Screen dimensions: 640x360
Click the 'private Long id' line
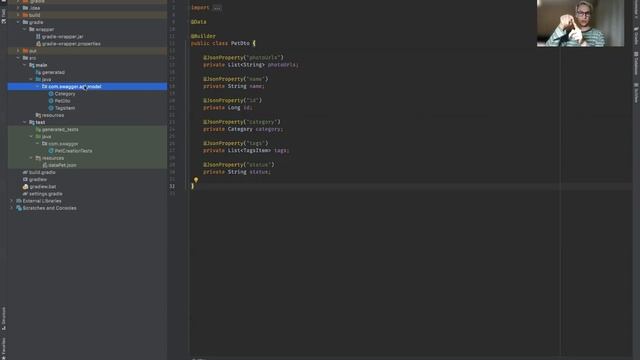pos(228,108)
